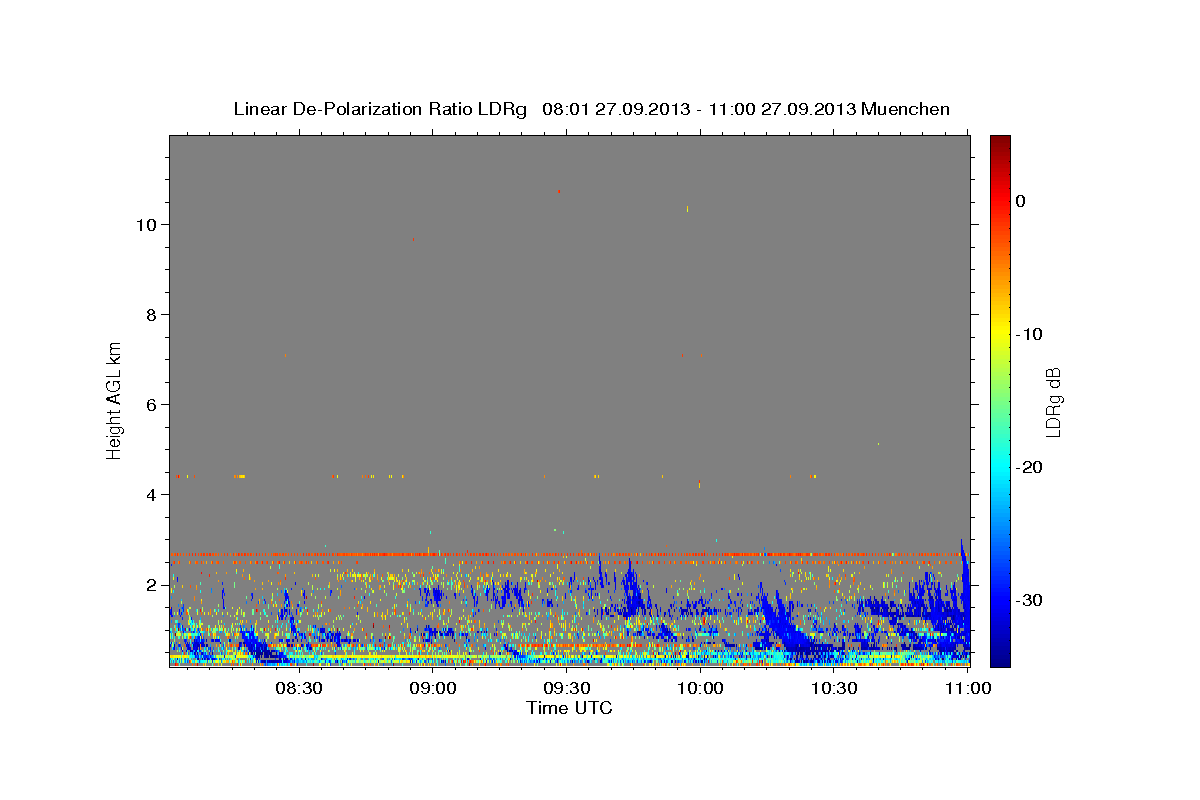1200x800 pixels.
Task: Click the 08:30 time tick label
Action: [299, 688]
